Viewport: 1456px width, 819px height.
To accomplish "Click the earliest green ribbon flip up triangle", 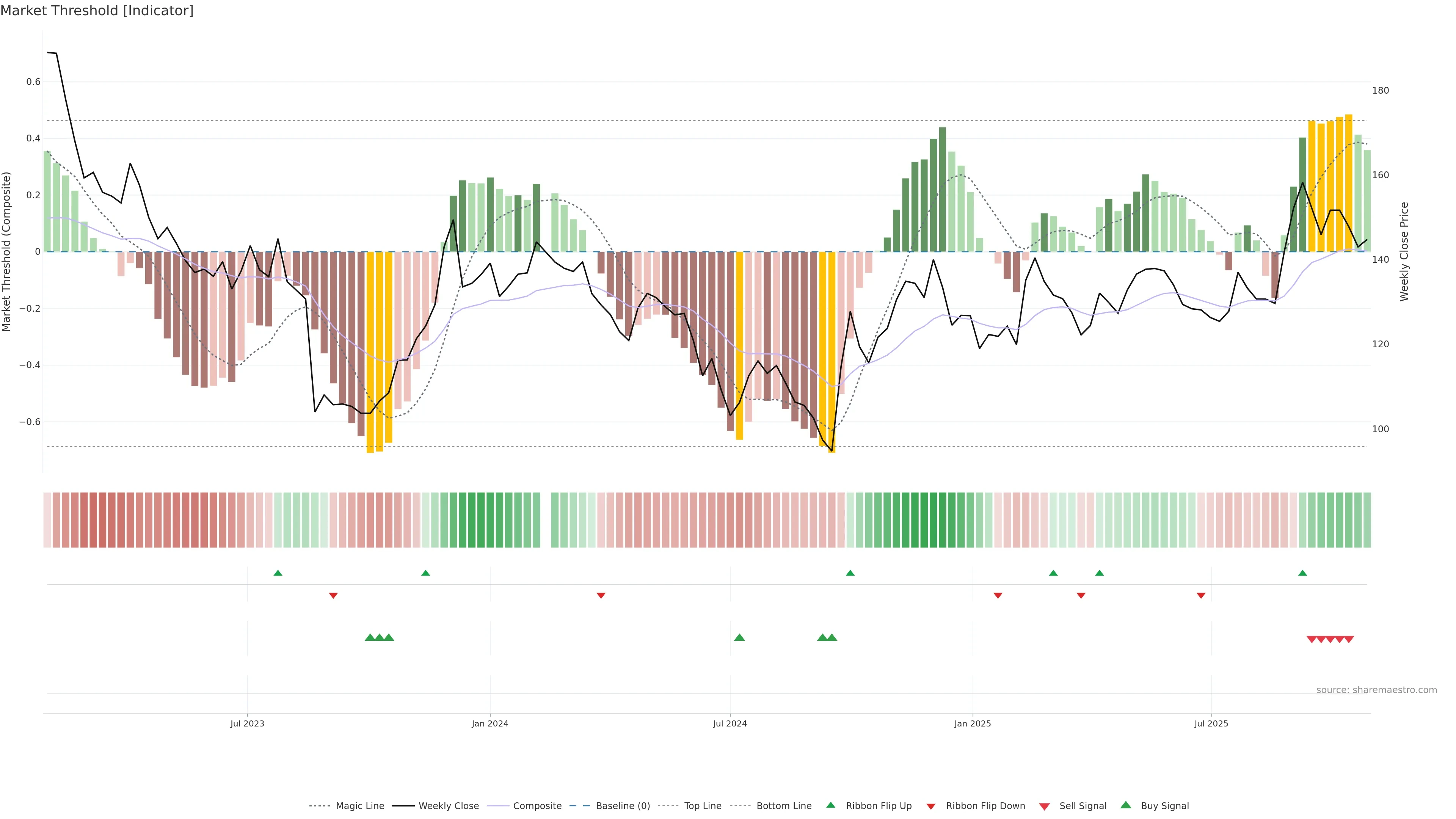I will 278,573.
